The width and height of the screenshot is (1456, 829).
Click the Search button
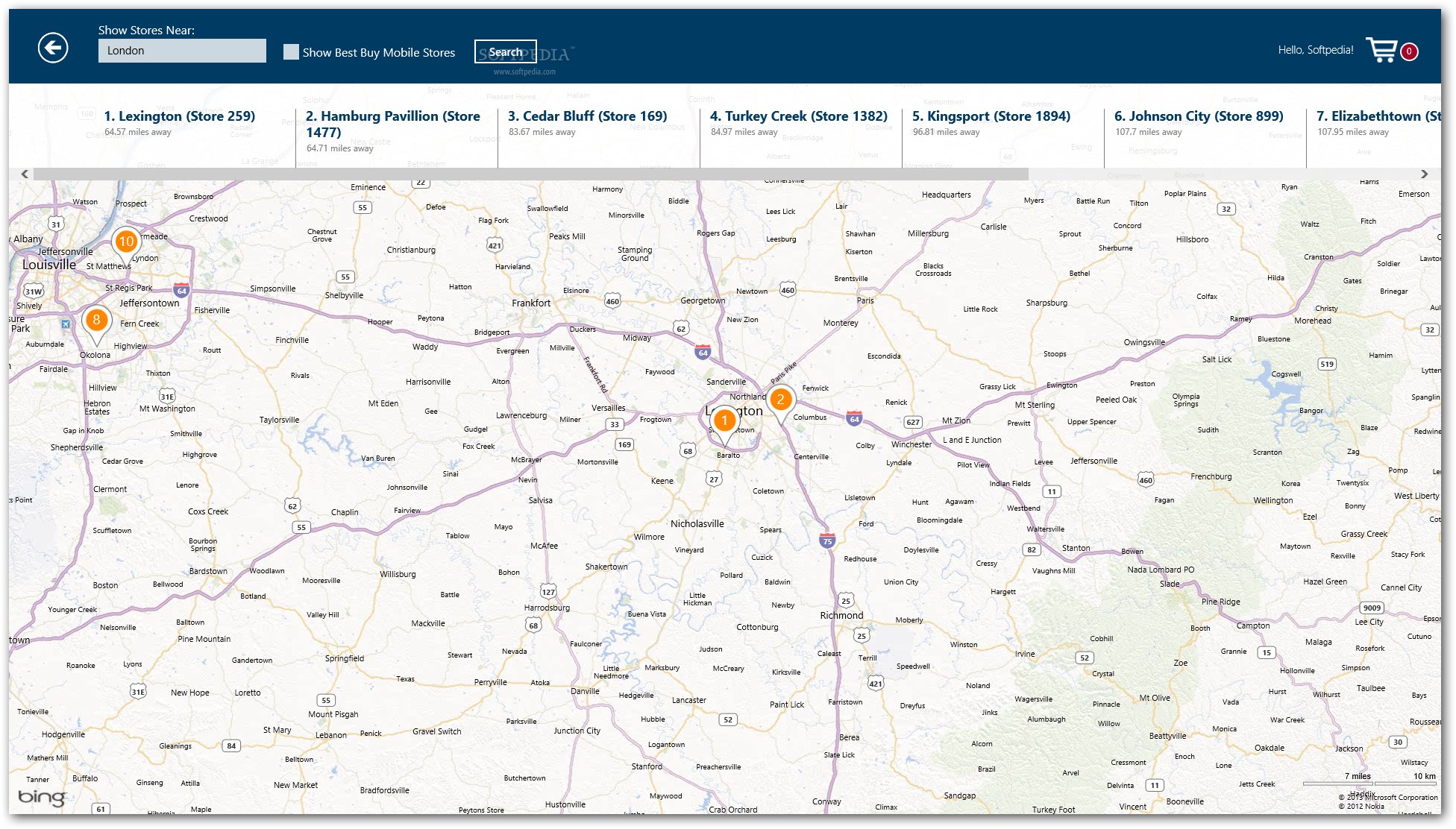pyautogui.click(x=505, y=51)
